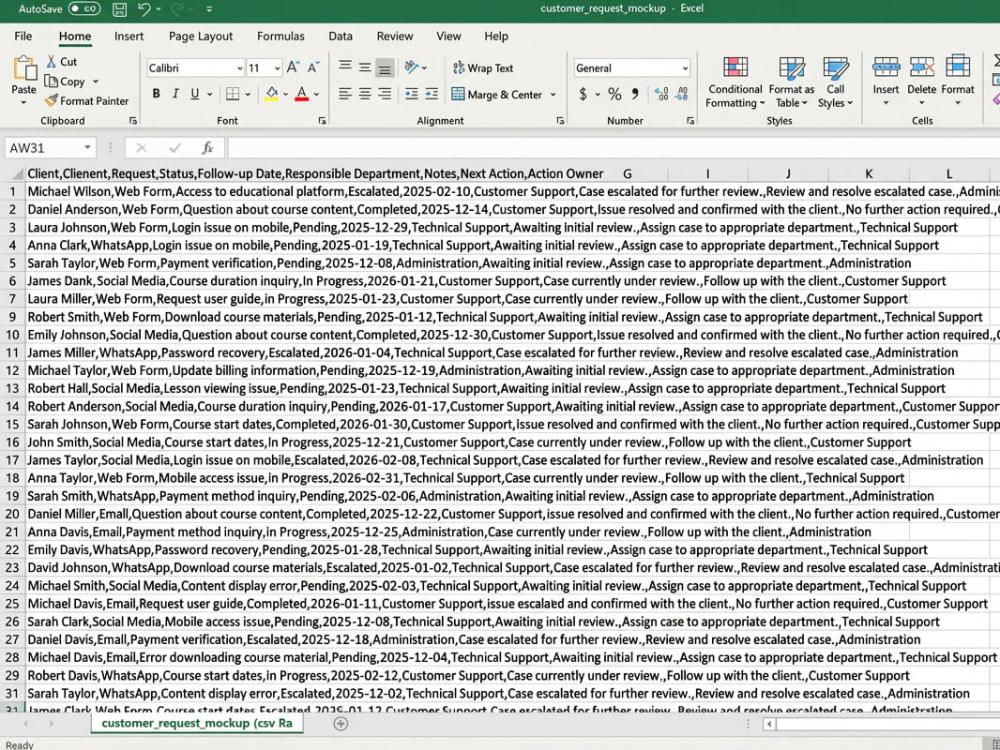Screen dimensions: 1000x750
Task: Click the Copy button
Action: [64, 82]
